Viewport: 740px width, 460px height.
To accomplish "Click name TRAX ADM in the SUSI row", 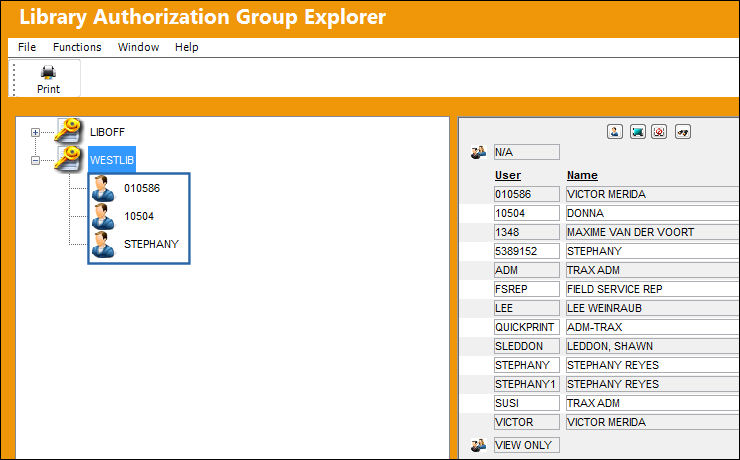I will (653, 403).
